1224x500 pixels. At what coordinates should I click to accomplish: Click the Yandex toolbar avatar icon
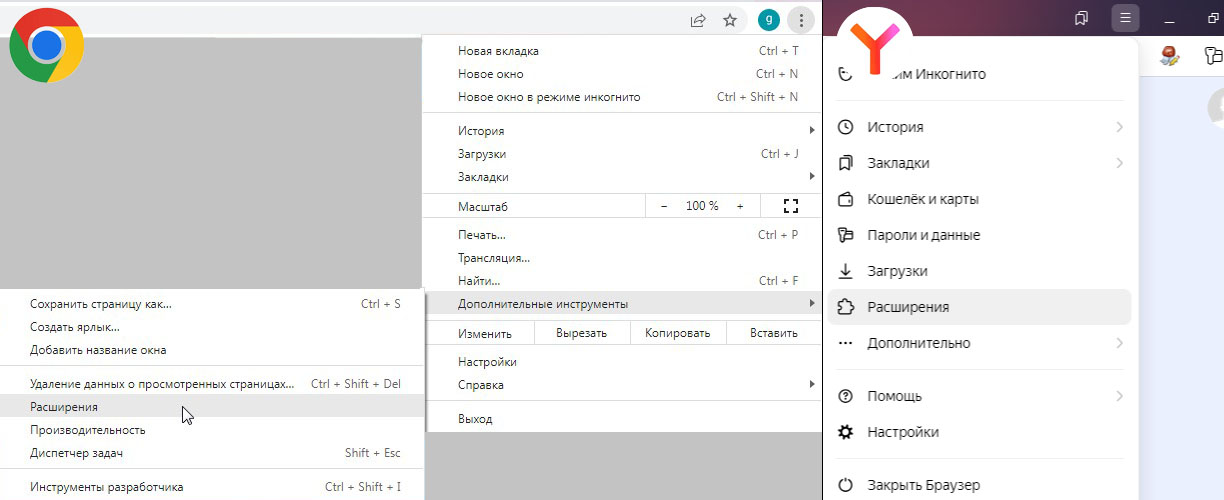point(1170,55)
